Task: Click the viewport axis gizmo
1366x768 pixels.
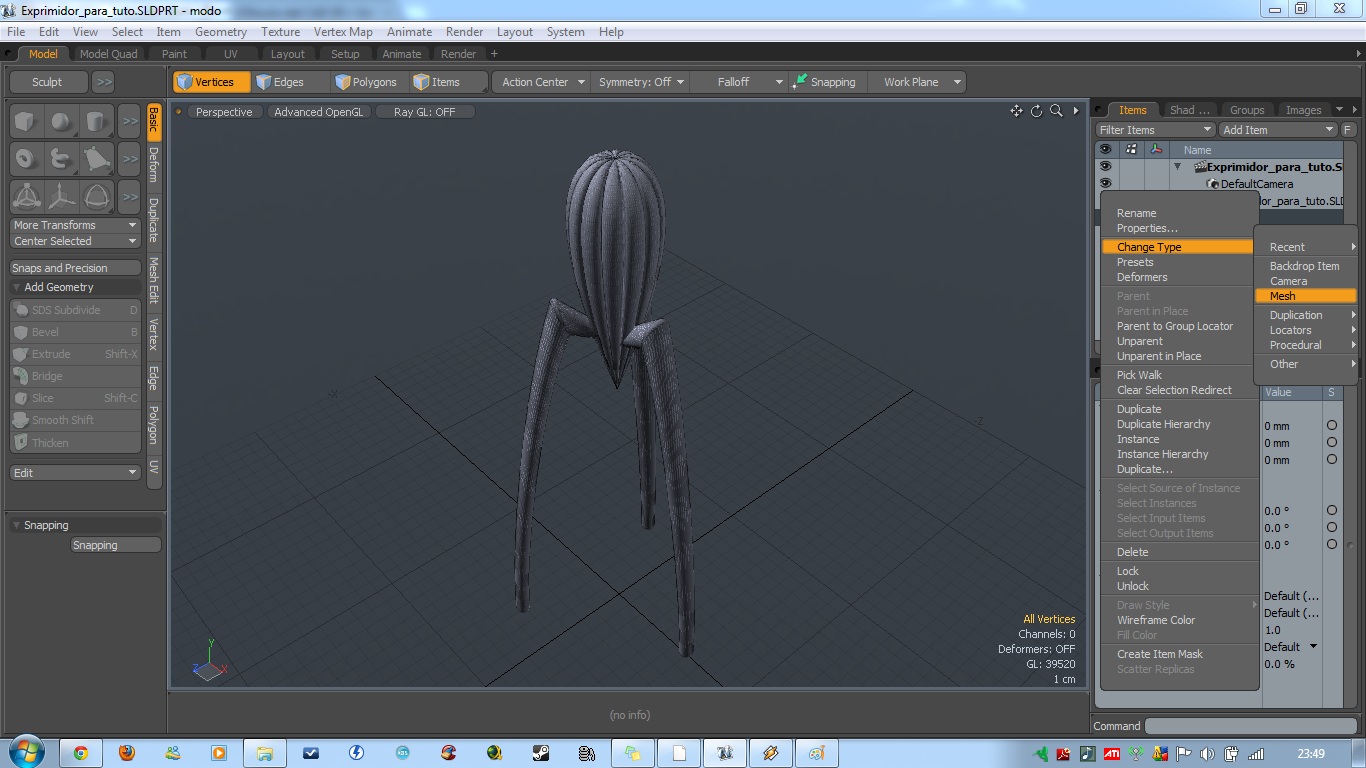Action: point(210,661)
